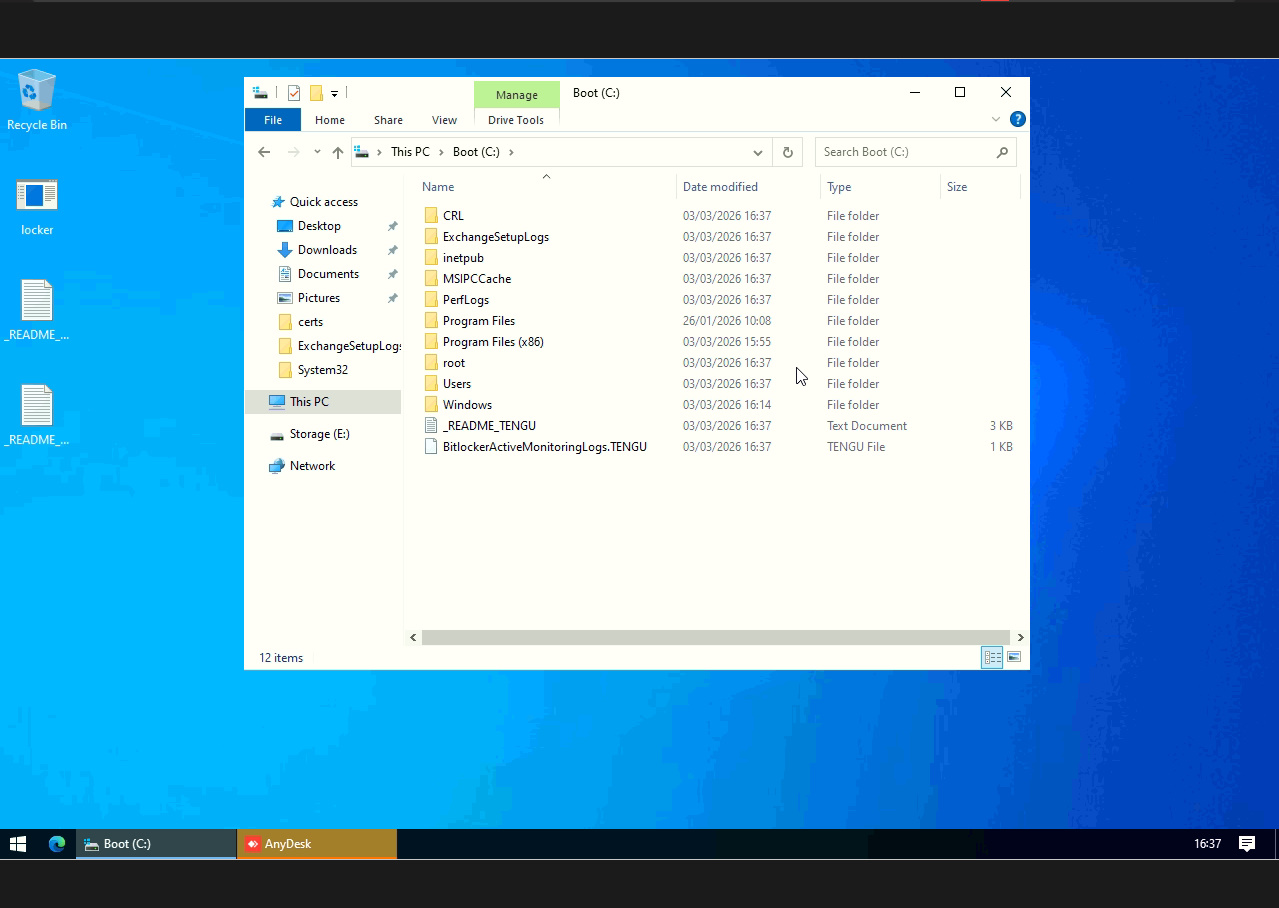Image resolution: width=1279 pixels, height=908 pixels.
Task: Expand the ribbon with the chevron
Action: coord(996,119)
